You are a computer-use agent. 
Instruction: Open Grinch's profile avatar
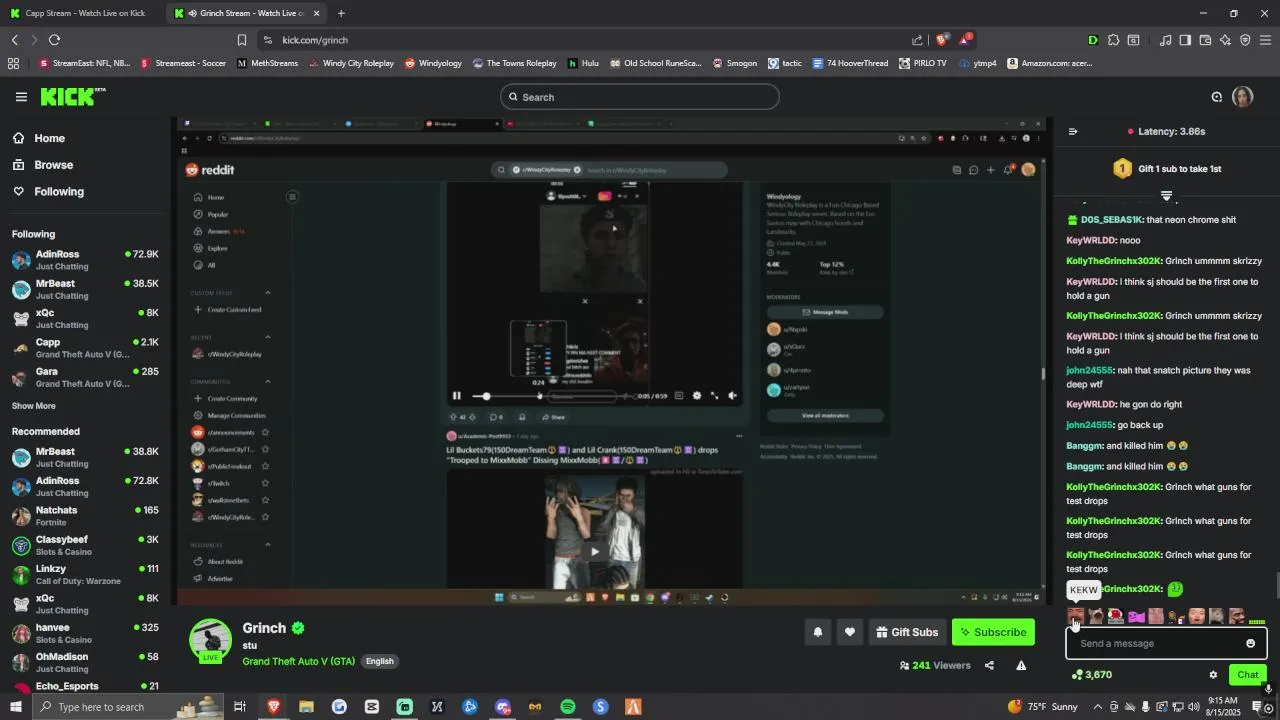pyautogui.click(x=211, y=641)
